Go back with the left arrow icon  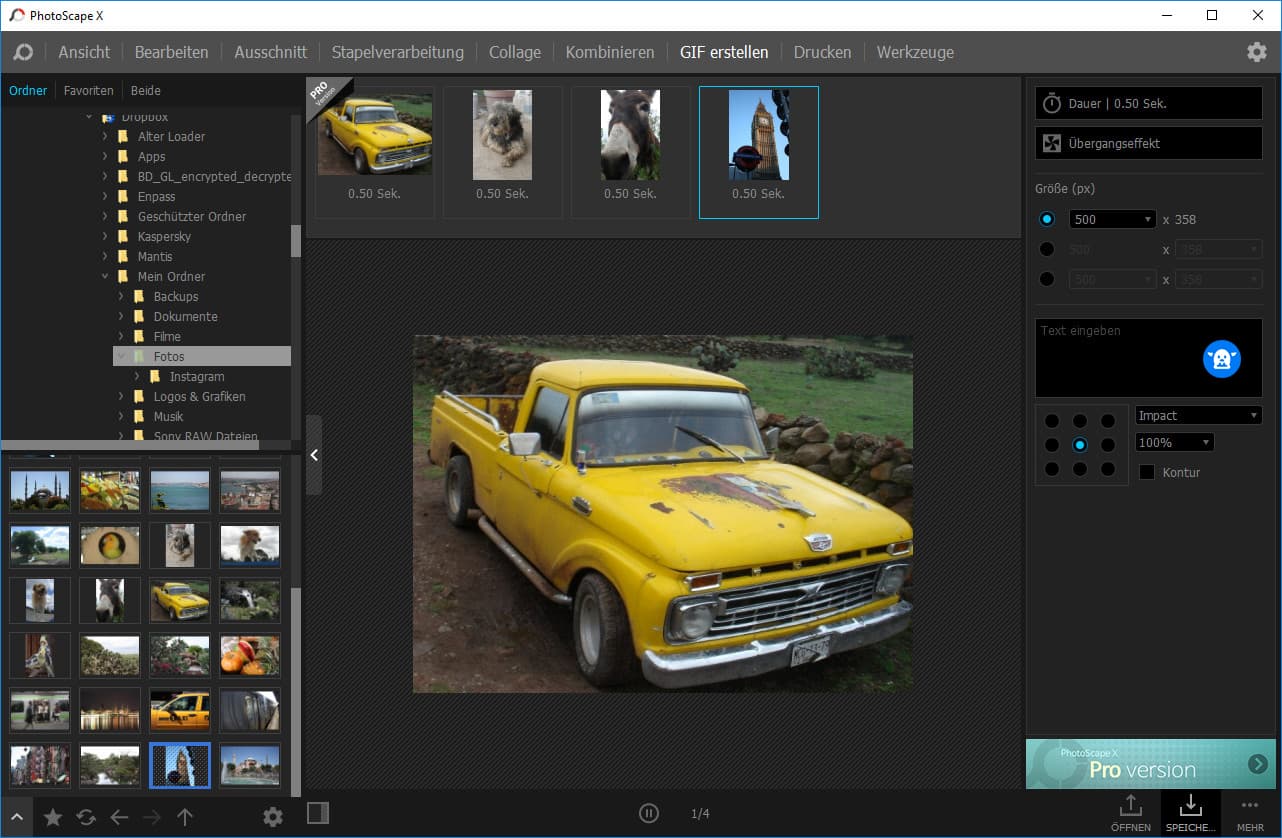tap(119, 817)
